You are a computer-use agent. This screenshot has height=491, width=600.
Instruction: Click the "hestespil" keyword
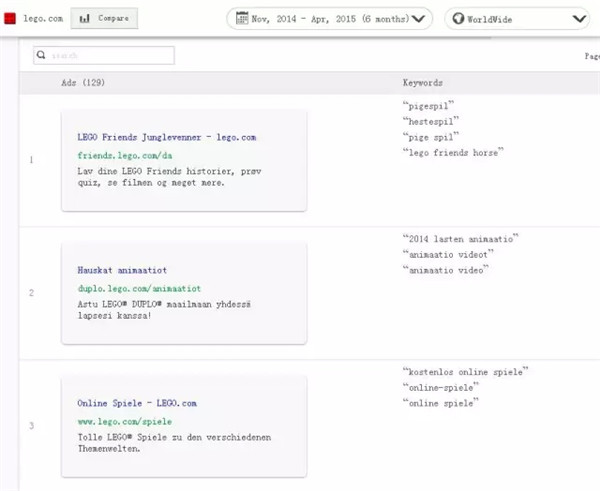[430, 121]
